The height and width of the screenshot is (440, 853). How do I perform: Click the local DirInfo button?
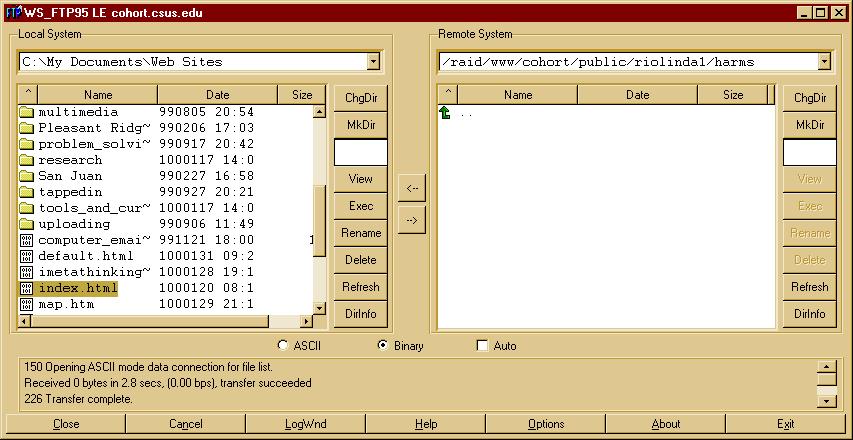(361, 314)
